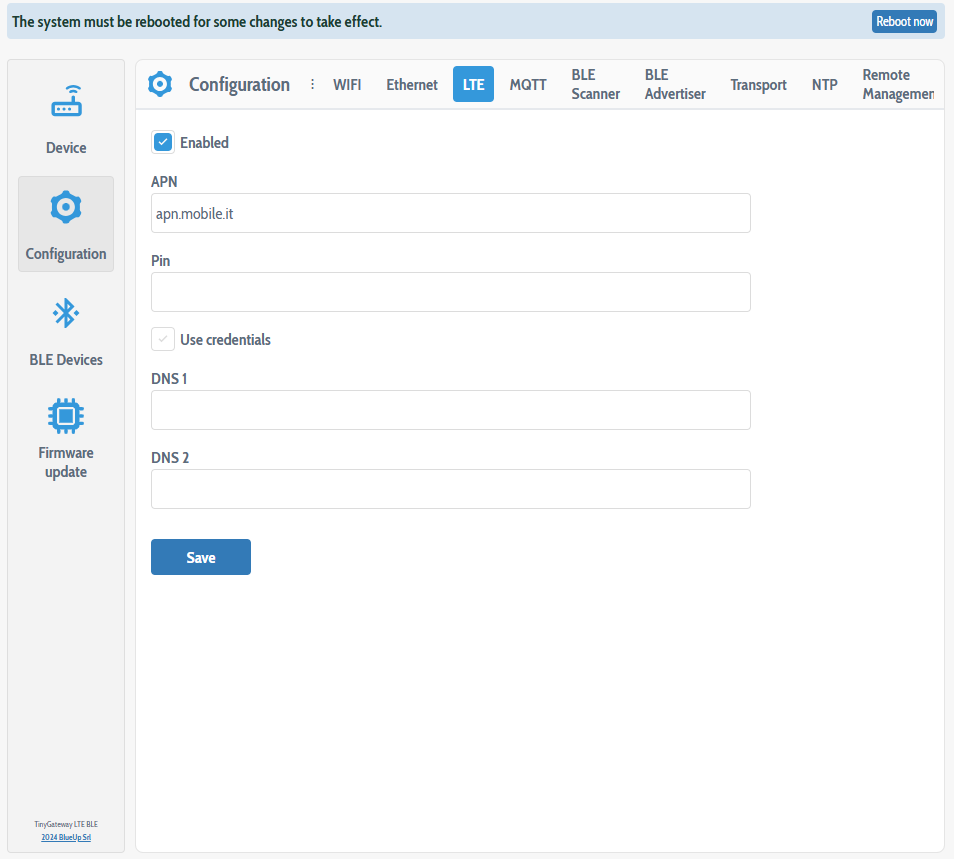This screenshot has height=859, width=954.
Task: Click into the DNS 1 input field
Action: point(450,410)
